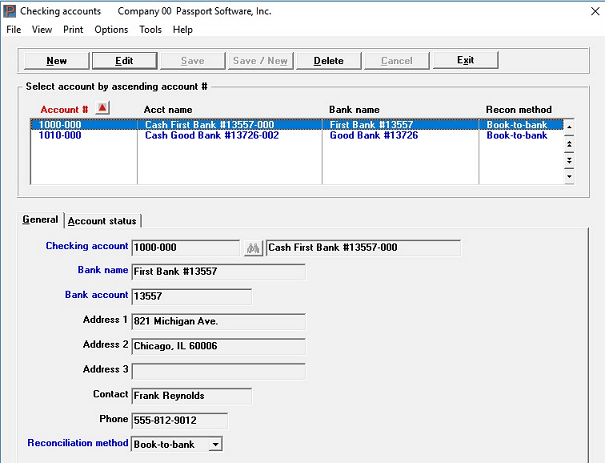The image size is (605, 463).
Task: Select account row 1000-000
Action: click(x=296, y=125)
